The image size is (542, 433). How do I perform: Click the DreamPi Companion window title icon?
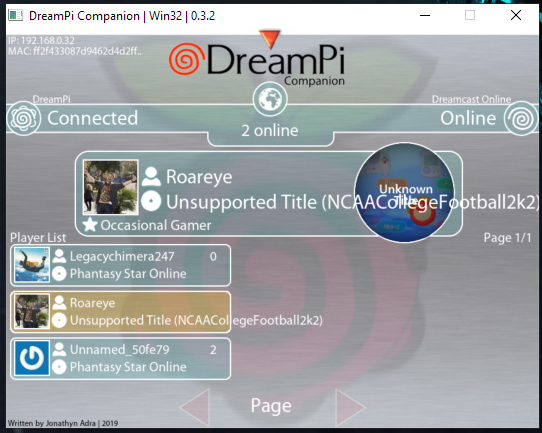16,15
